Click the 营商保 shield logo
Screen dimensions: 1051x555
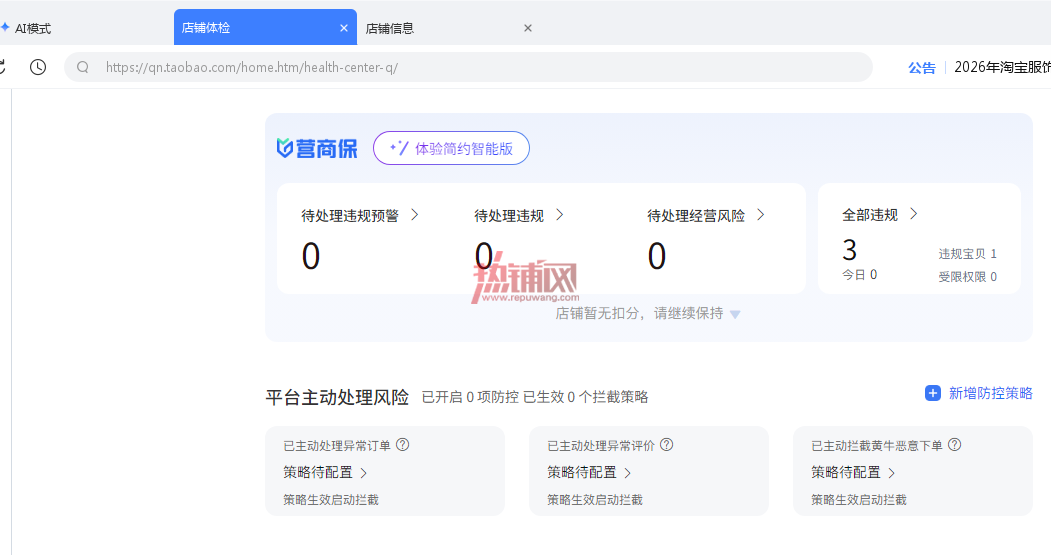pyautogui.click(x=284, y=148)
